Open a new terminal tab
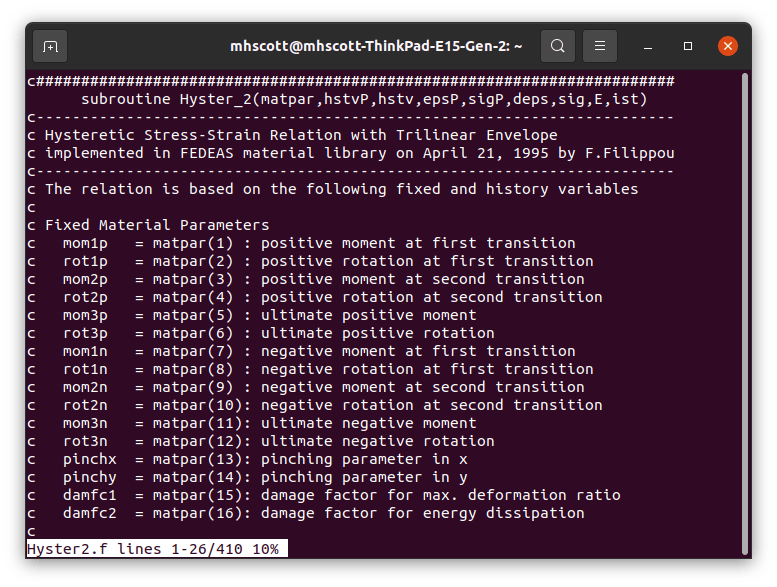This screenshot has width=777, height=587. [x=50, y=46]
